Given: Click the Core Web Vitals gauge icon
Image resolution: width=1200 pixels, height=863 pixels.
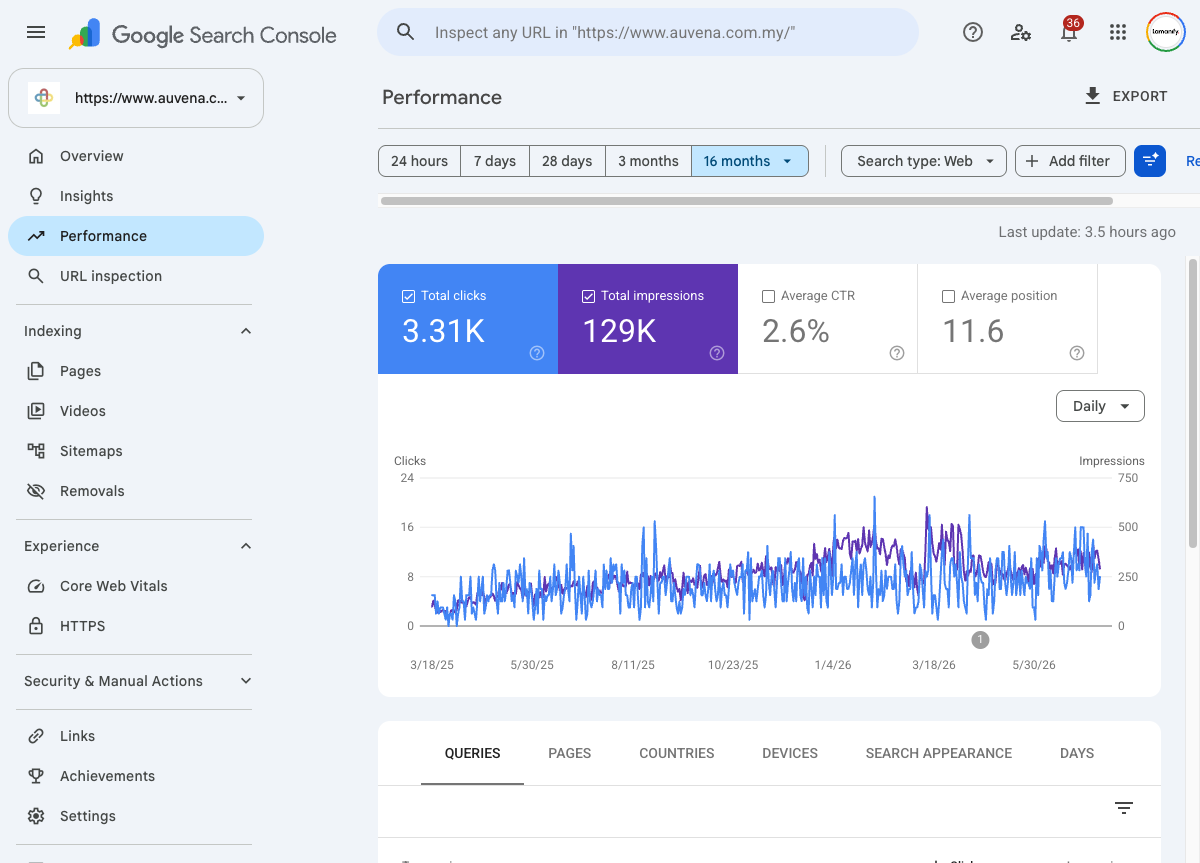Looking at the screenshot, I should pos(36,586).
